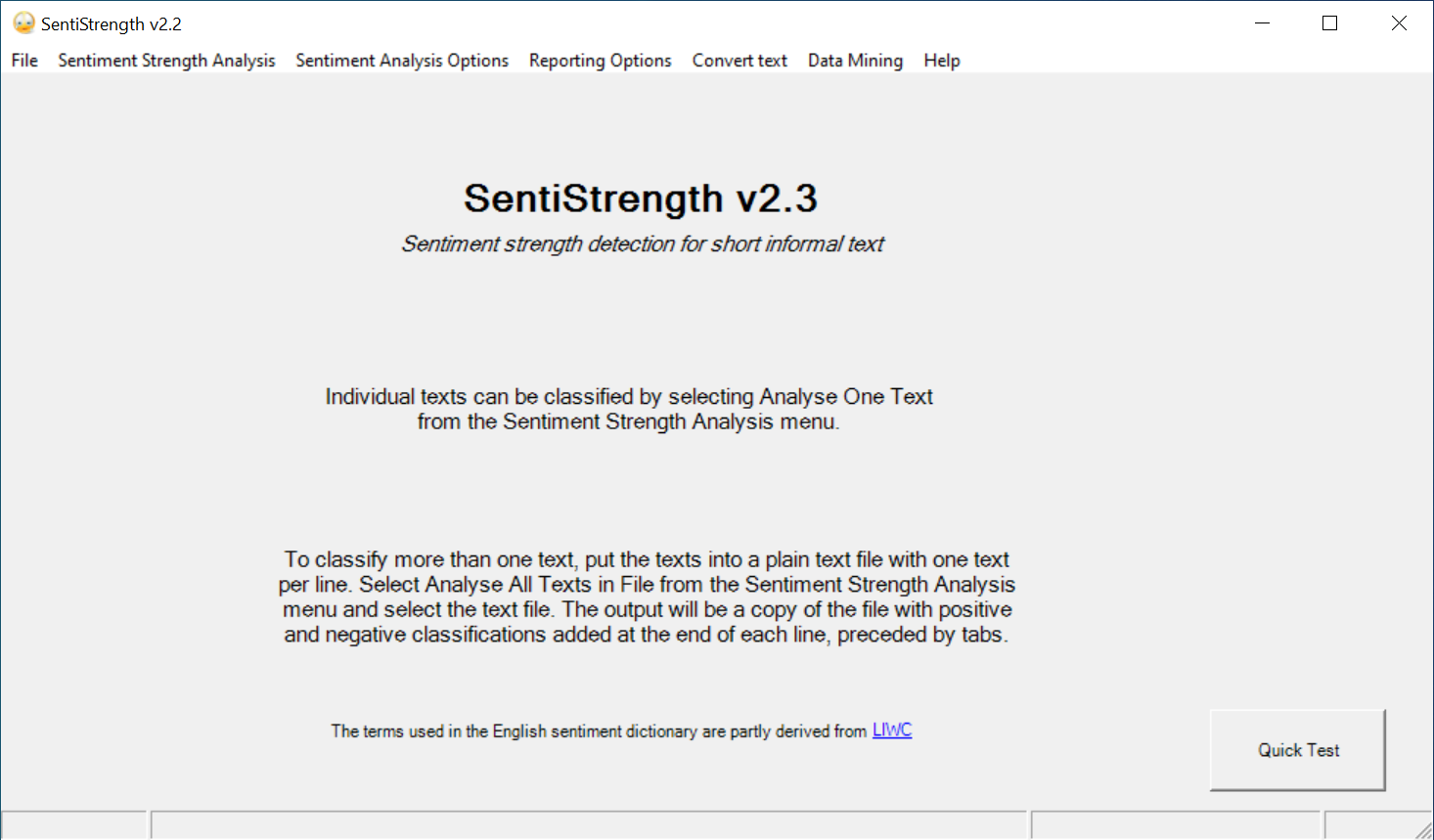Click the SentiStrength emoticon icon in title bar
1434x840 pixels.
[x=23, y=23]
